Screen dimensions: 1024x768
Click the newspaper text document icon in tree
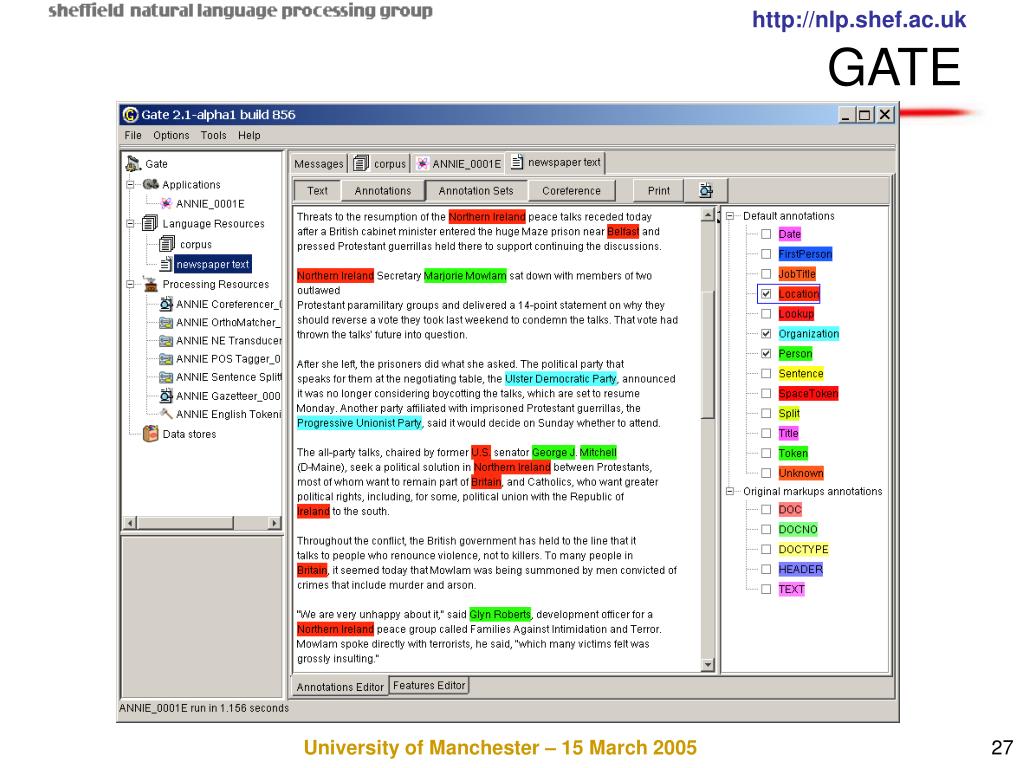point(166,264)
